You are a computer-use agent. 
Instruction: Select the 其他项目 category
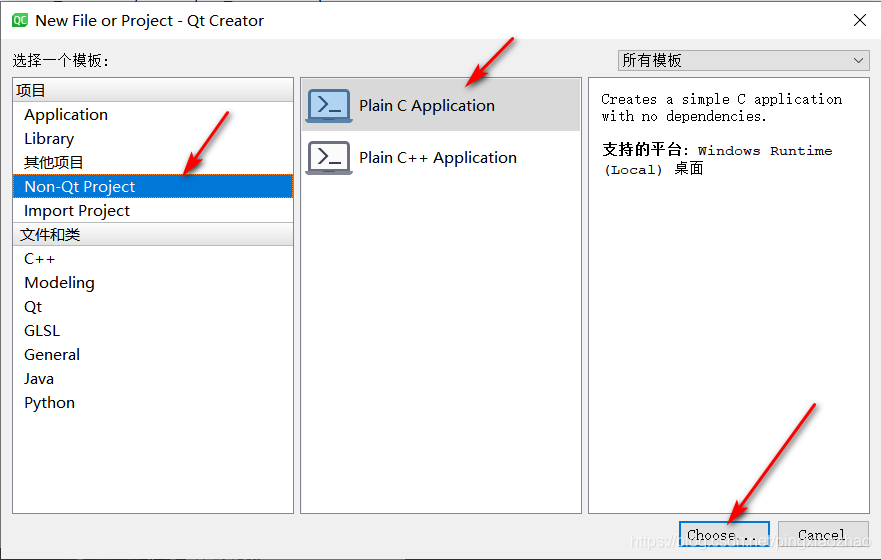[x=153, y=162]
